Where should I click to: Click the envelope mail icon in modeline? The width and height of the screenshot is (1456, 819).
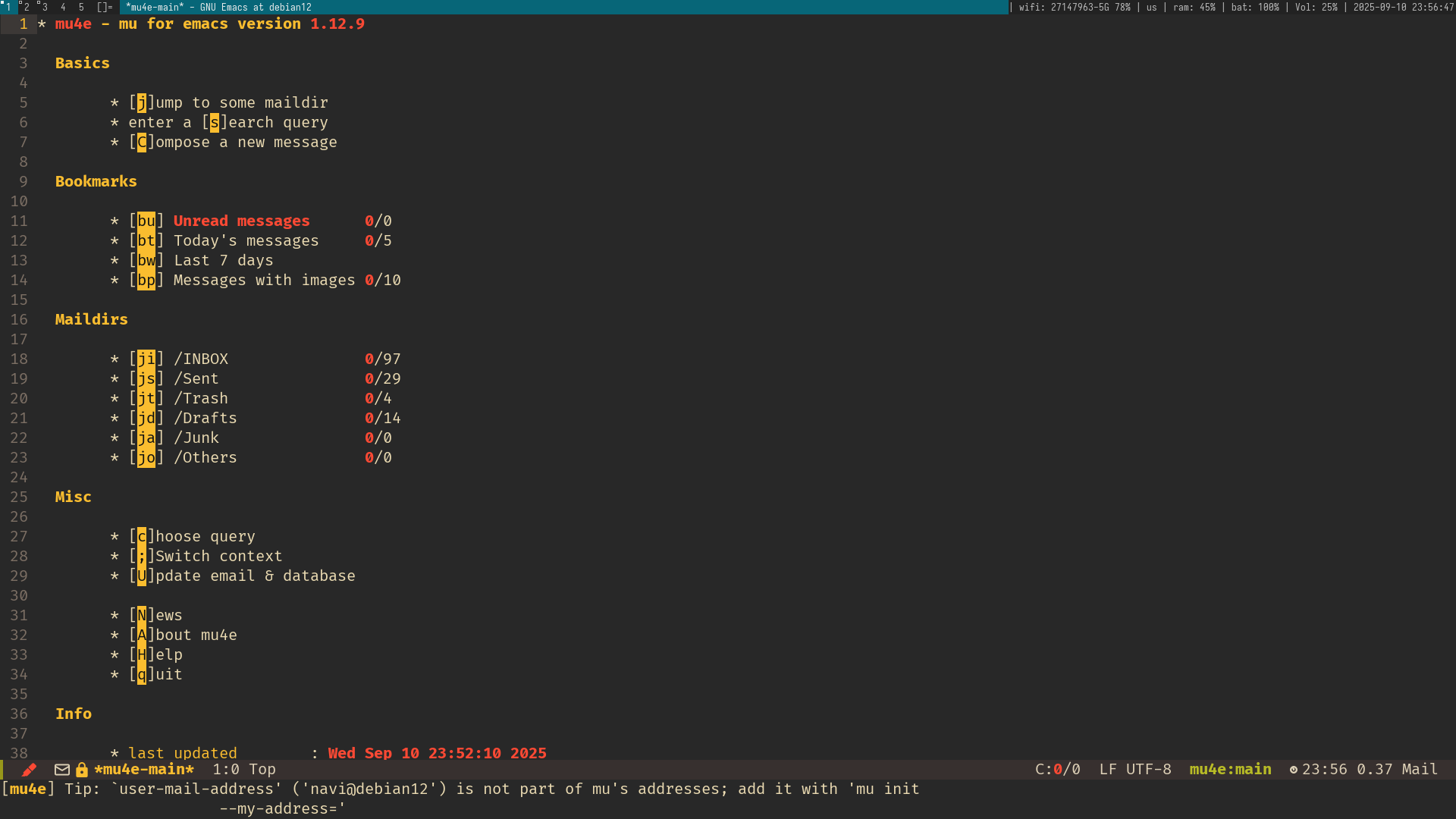pyautogui.click(x=62, y=770)
